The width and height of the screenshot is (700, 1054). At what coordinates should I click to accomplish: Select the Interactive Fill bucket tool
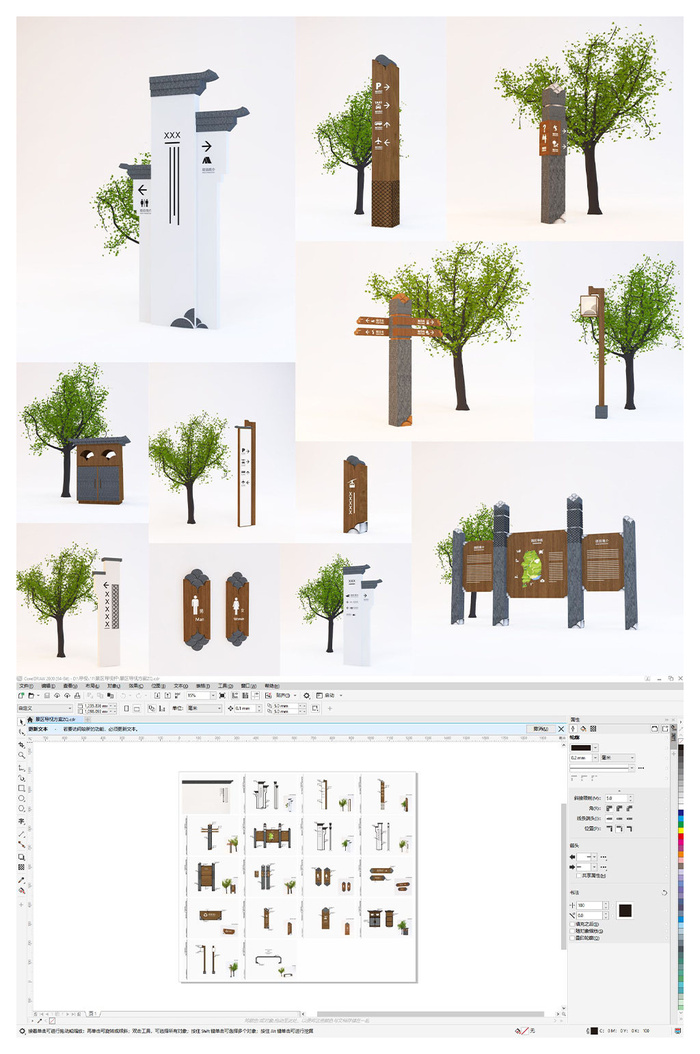click(x=21, y=889)
